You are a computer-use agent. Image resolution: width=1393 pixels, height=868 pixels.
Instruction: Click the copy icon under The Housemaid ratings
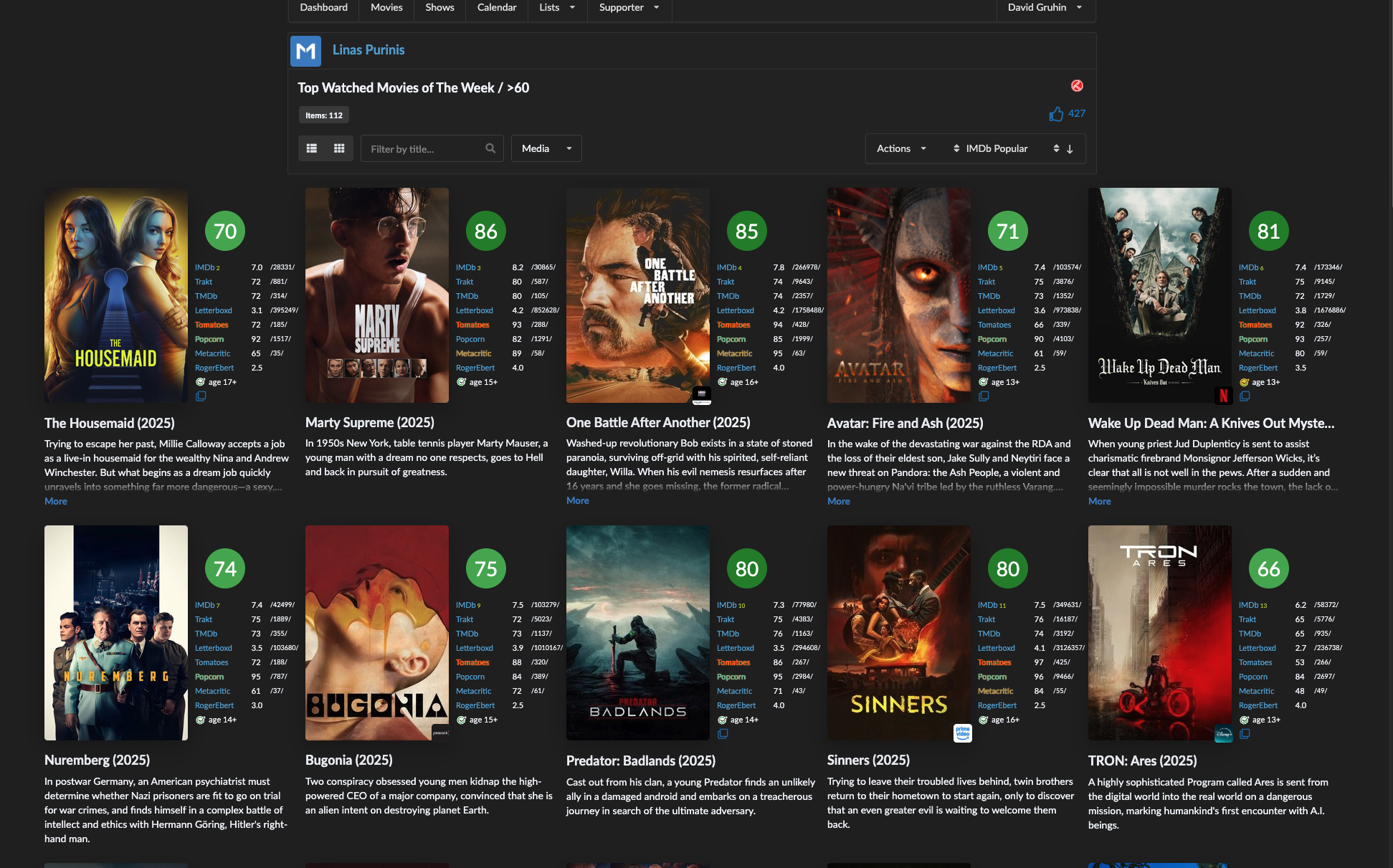tap(201, 396)
